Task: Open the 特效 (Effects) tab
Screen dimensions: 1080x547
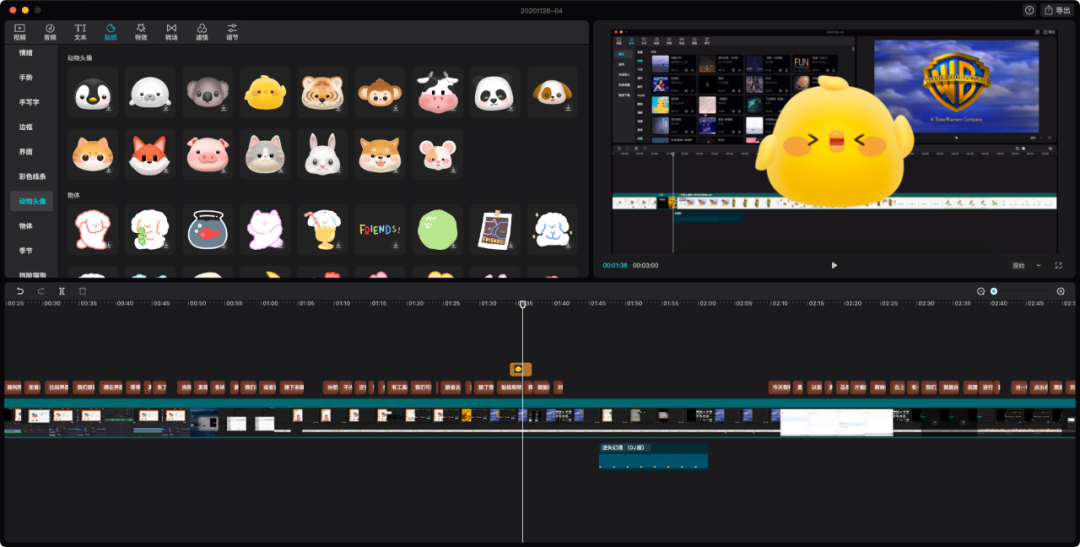Action: 141,32
